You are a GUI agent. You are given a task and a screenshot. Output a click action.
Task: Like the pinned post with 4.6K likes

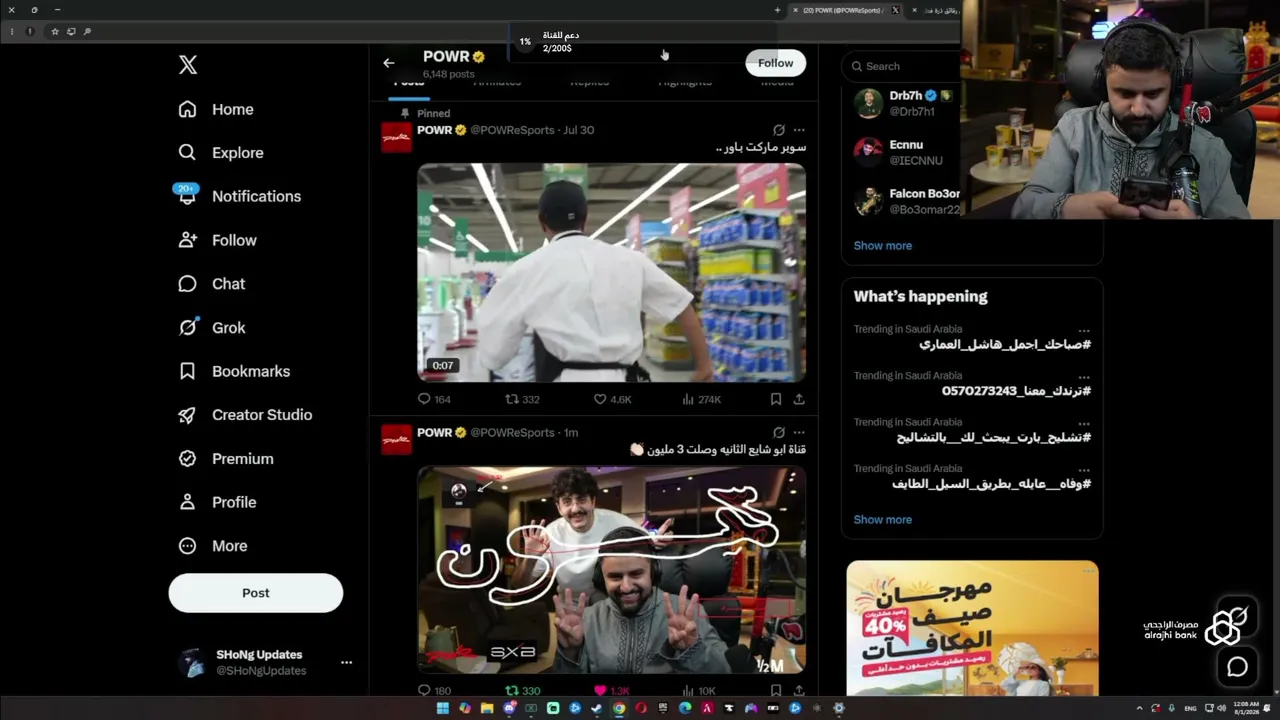click(612, 399)
